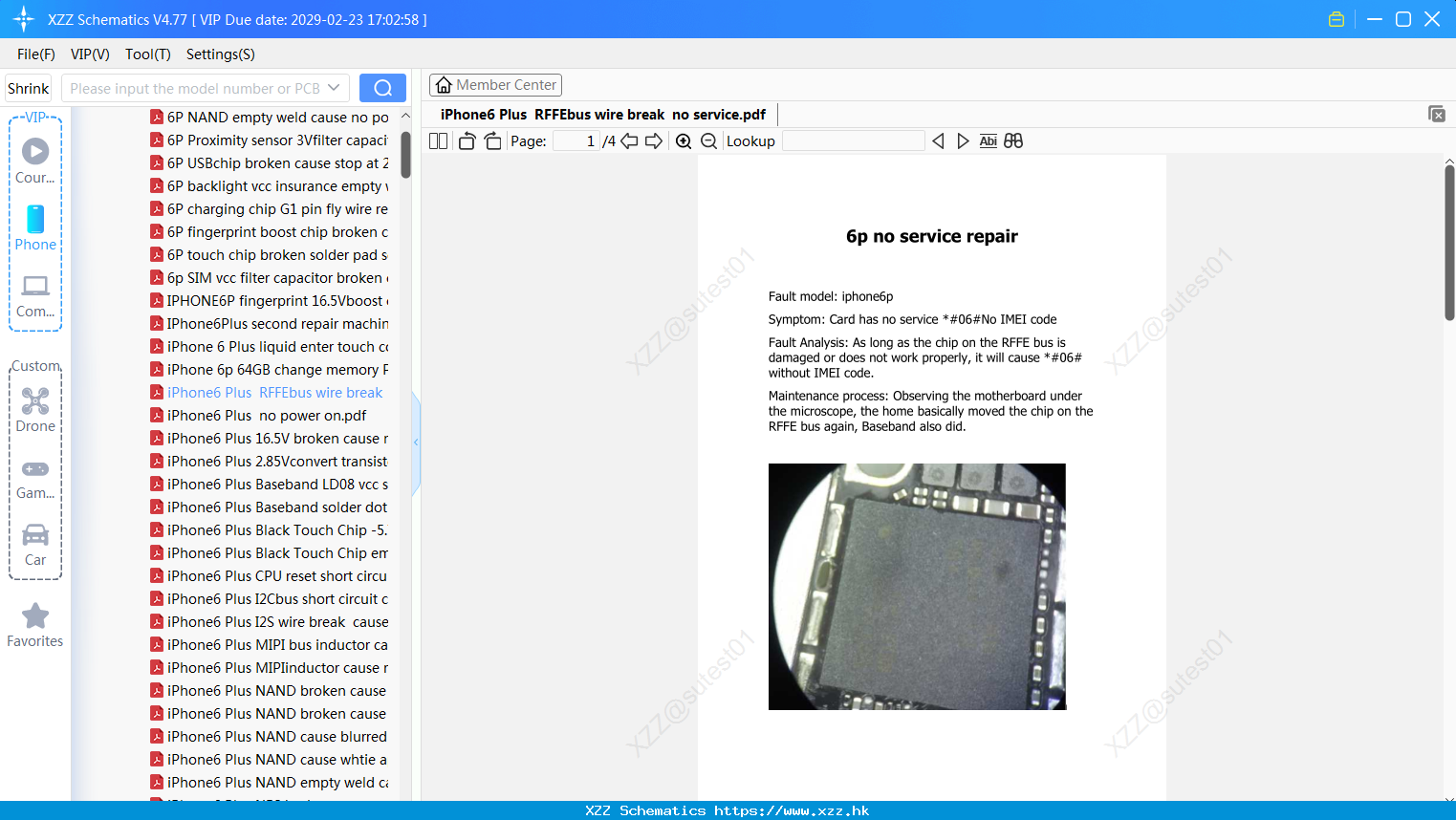Open IPHONE6P fingerprint 16.5Vboost file
The height and width of the screenshot is (820, 1456).
tap(270, 300)
